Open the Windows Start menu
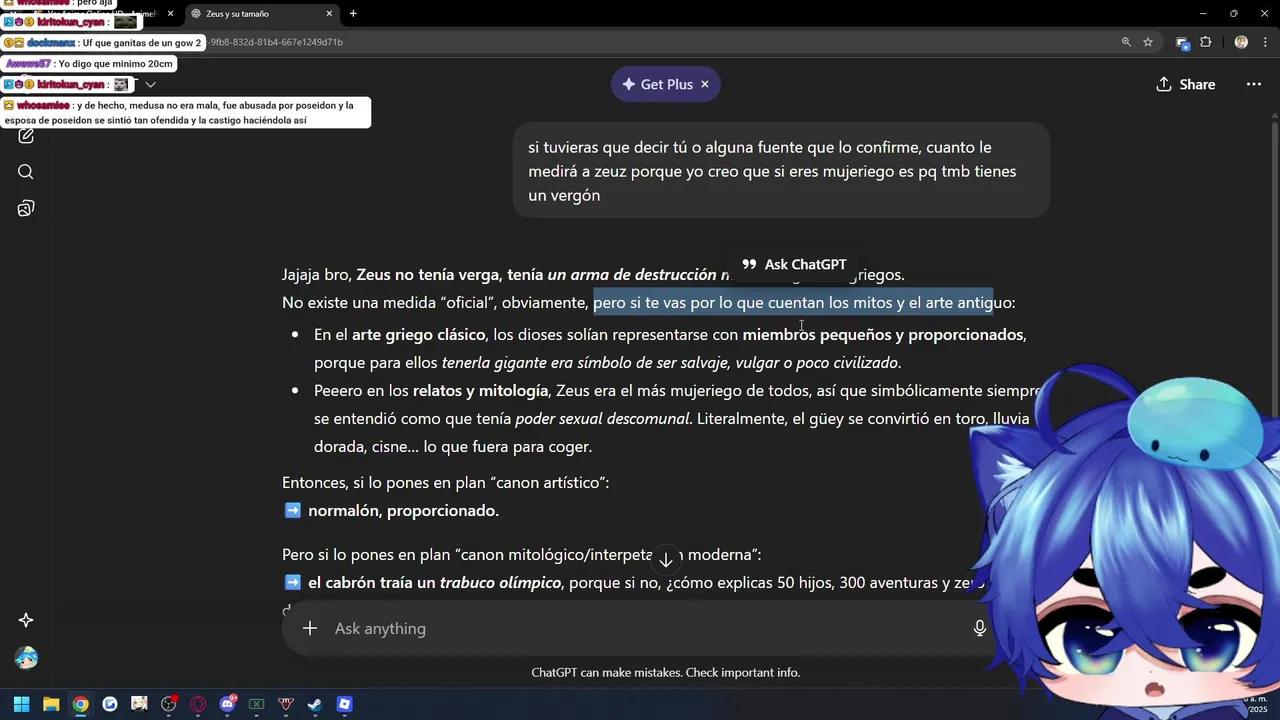This screenshot has height=720, width=1280. pos(21,704)
